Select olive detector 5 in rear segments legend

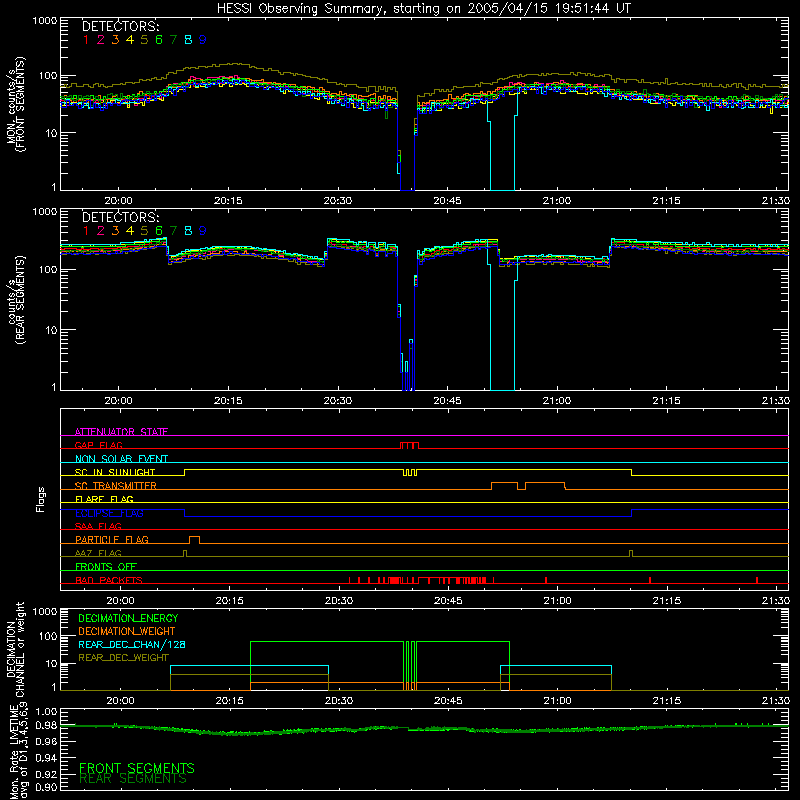click(x=144, y=231)
